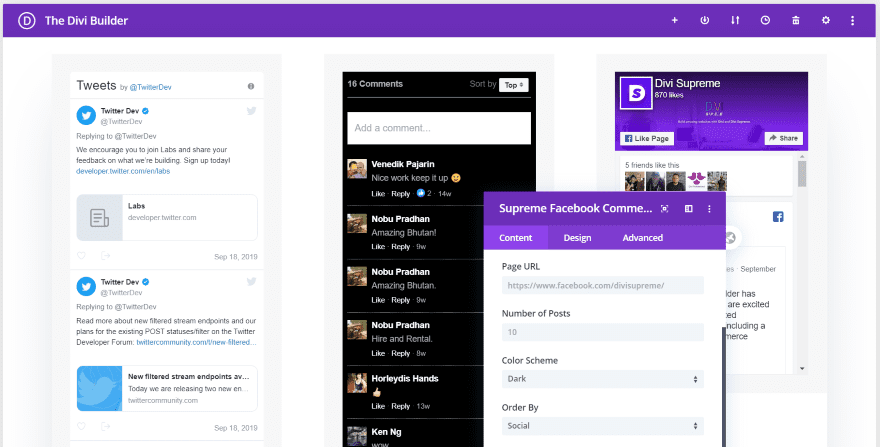880x447 pixels.
Task: Click Tweets widget info icon
Action: pyautogui.click(x=251, y=86)
